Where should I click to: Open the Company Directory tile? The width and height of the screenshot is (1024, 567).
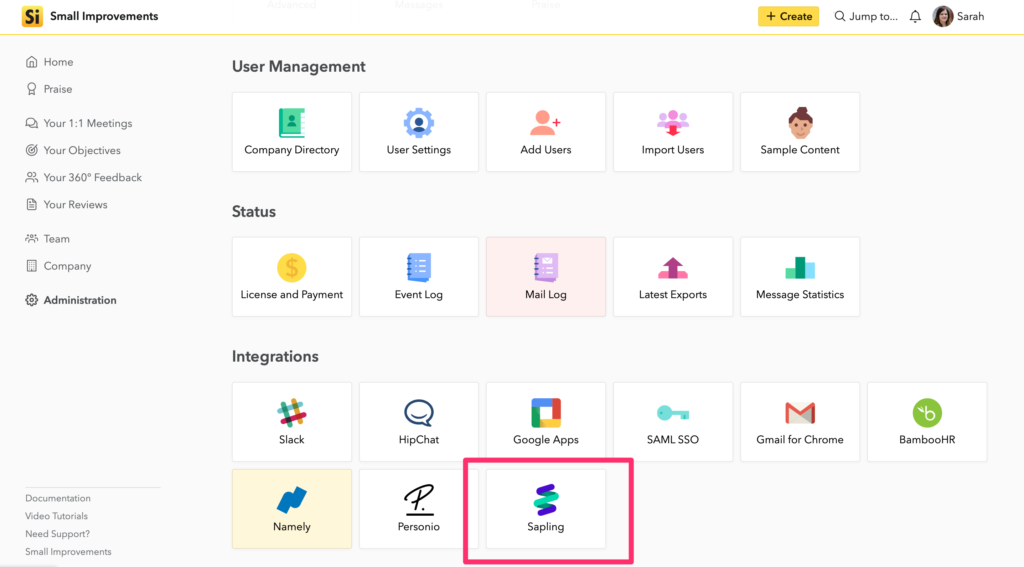(291, 132)
